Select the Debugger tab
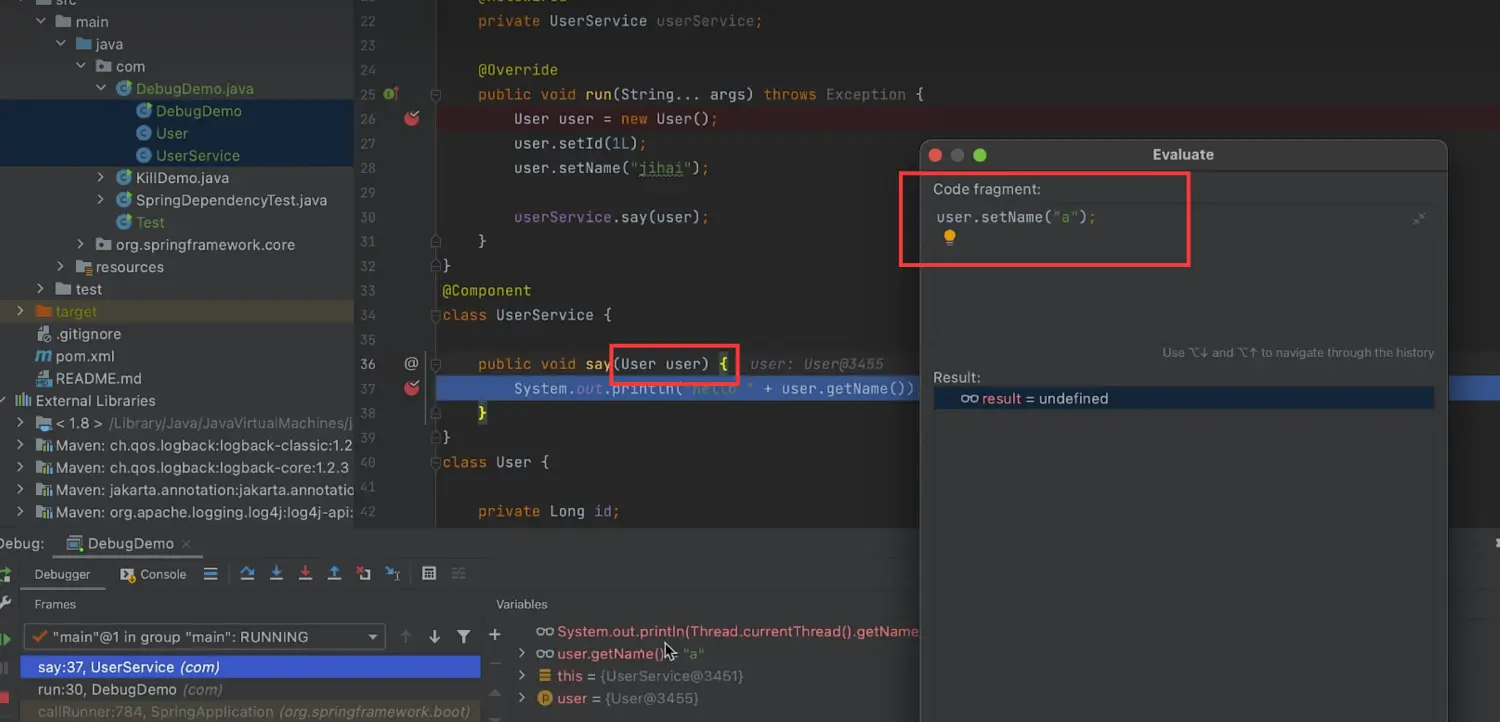Screen dimensions: 1500x722 point(62,574)
